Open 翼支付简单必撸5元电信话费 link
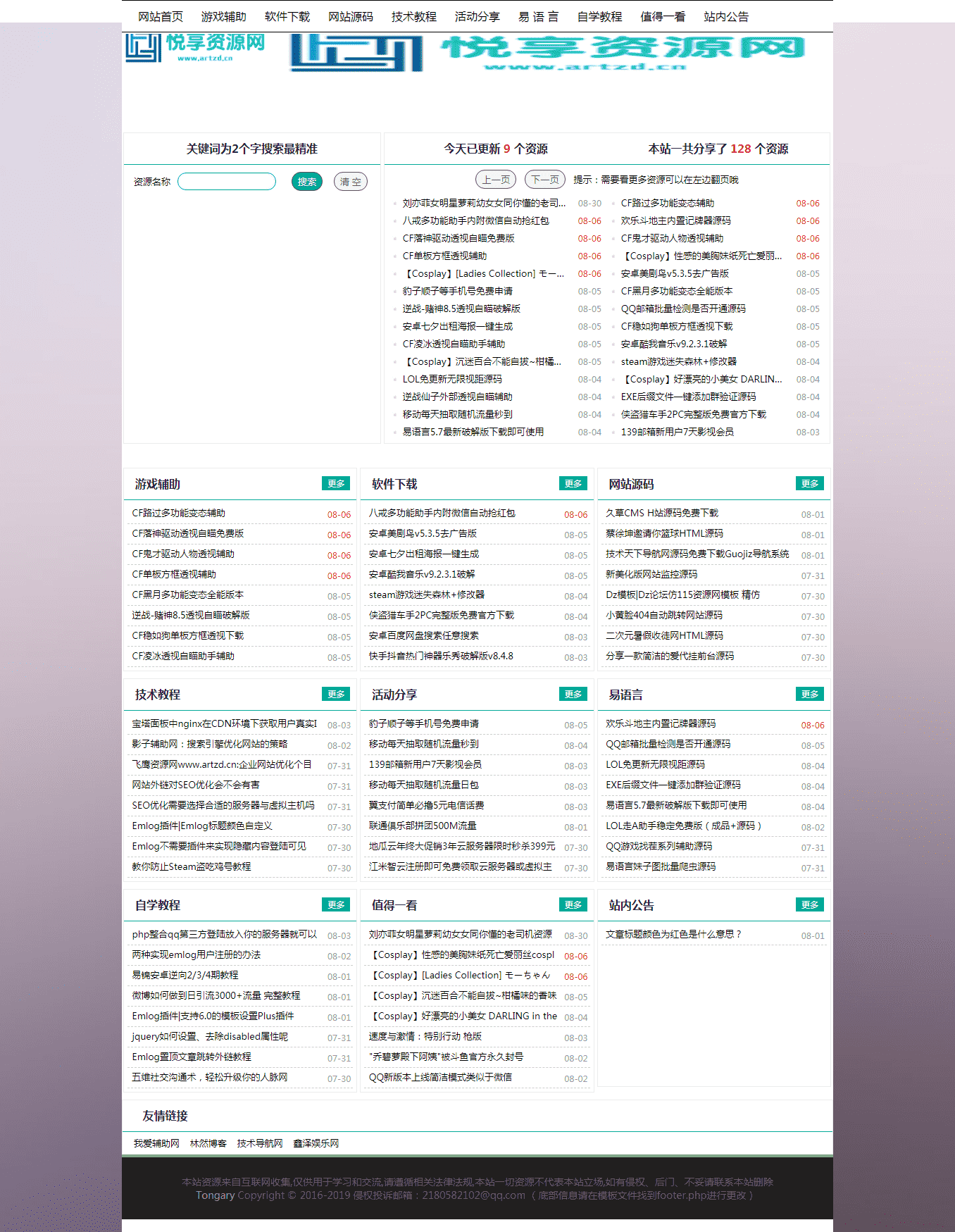This screenshot has height=1232, width=955. click(x=426, y=805)
